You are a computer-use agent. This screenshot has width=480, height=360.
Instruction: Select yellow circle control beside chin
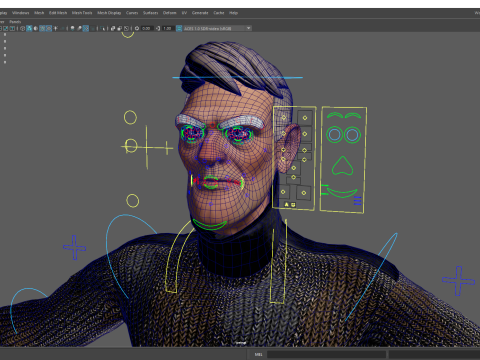pyautogui.click(x=133, y=201)
